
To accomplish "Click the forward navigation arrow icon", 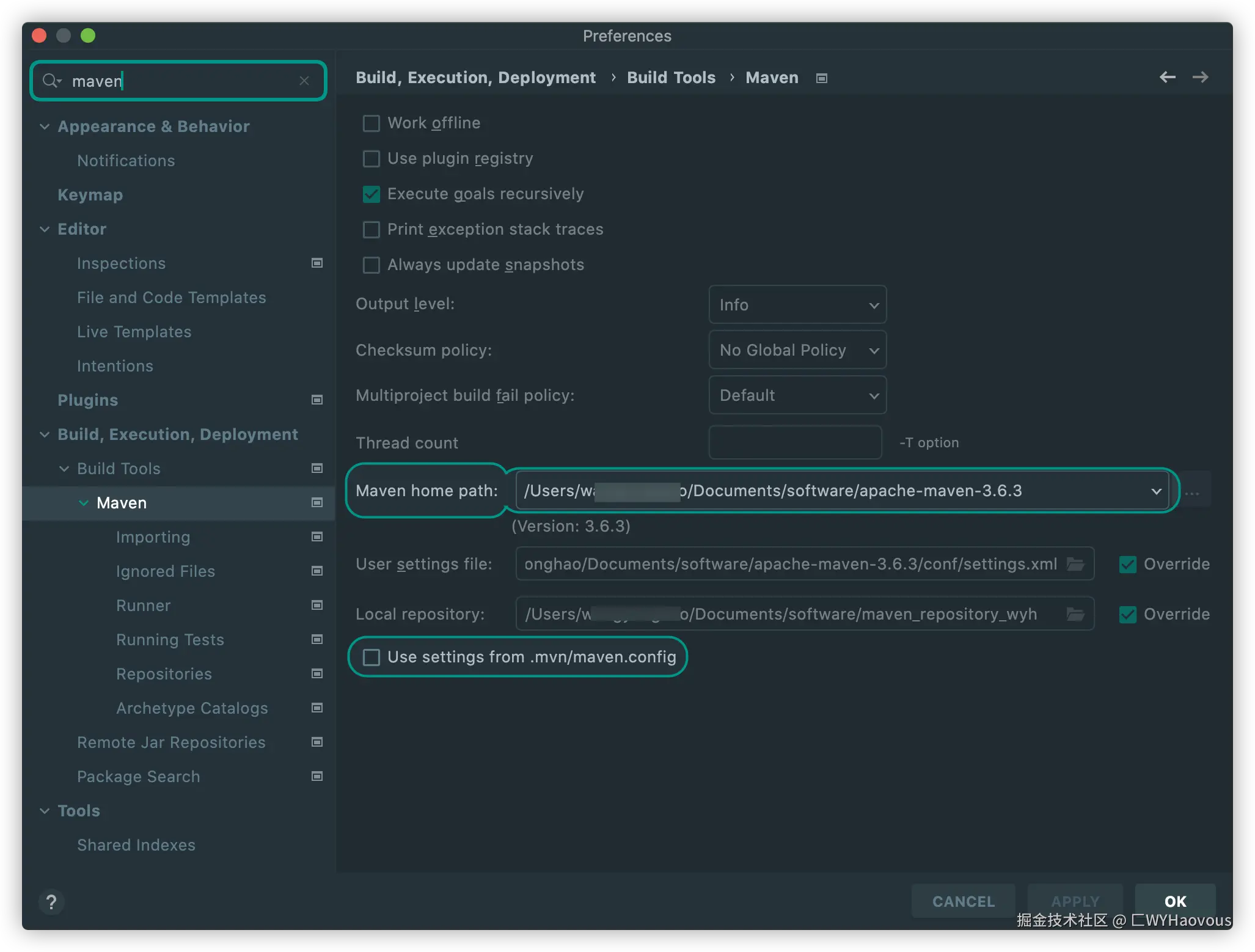I will click(x=1200, y=77).
